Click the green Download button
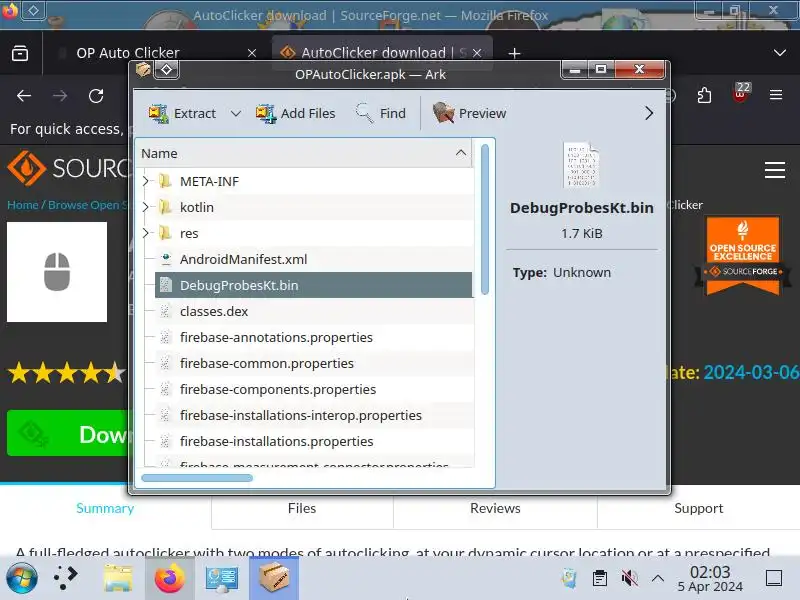 (x=68, y=433)
